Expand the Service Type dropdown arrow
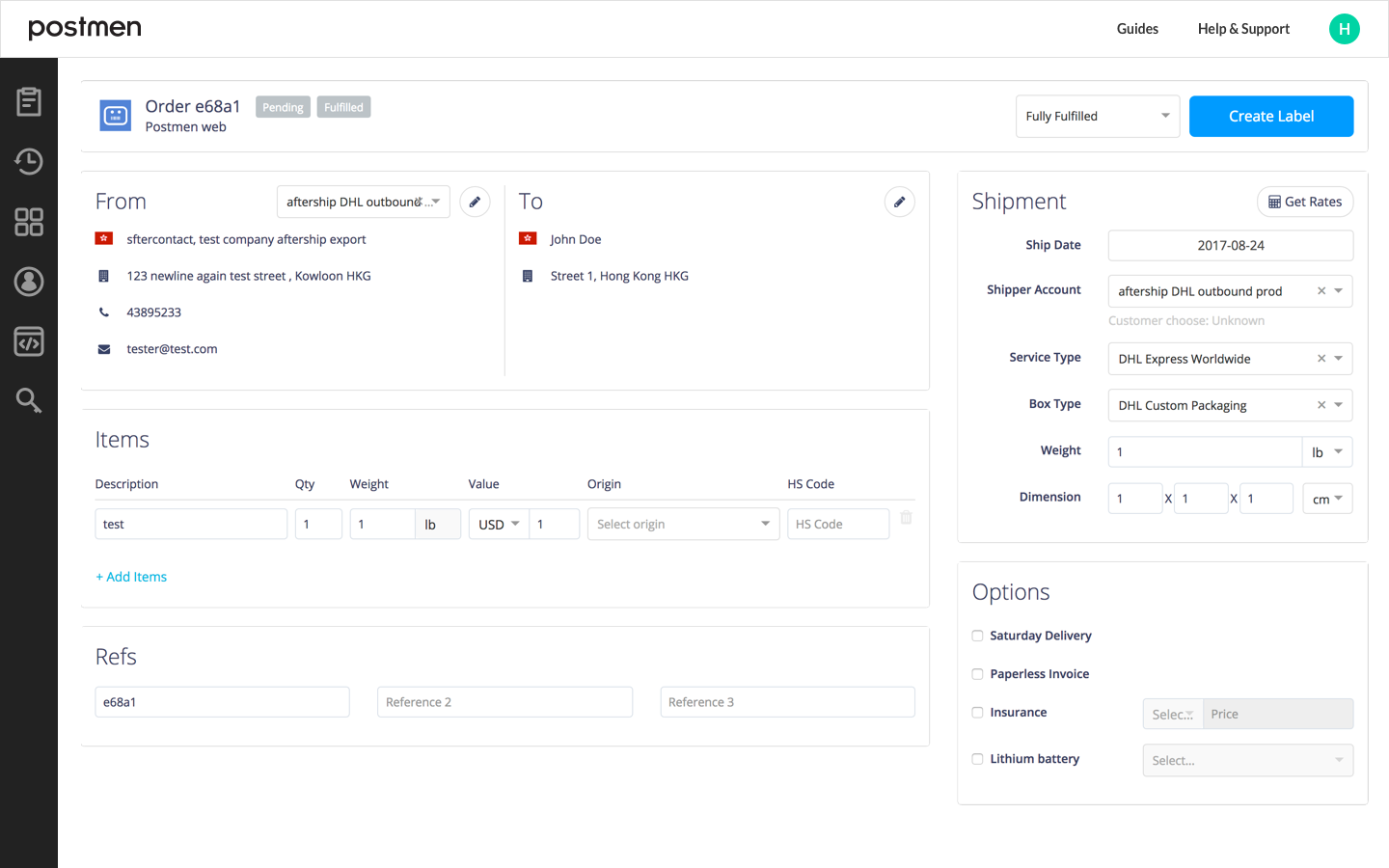This screenshot has width=1389, height=868. coord(1339,358)
